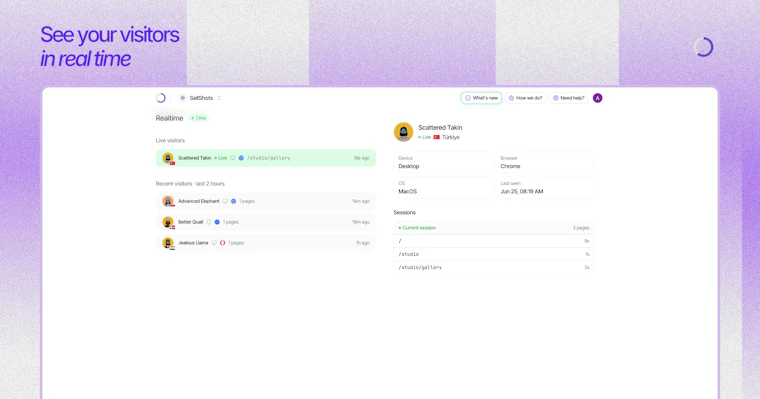
Task: Click the Chrome browser icon in Scattered Takin row
Action: 241,158
